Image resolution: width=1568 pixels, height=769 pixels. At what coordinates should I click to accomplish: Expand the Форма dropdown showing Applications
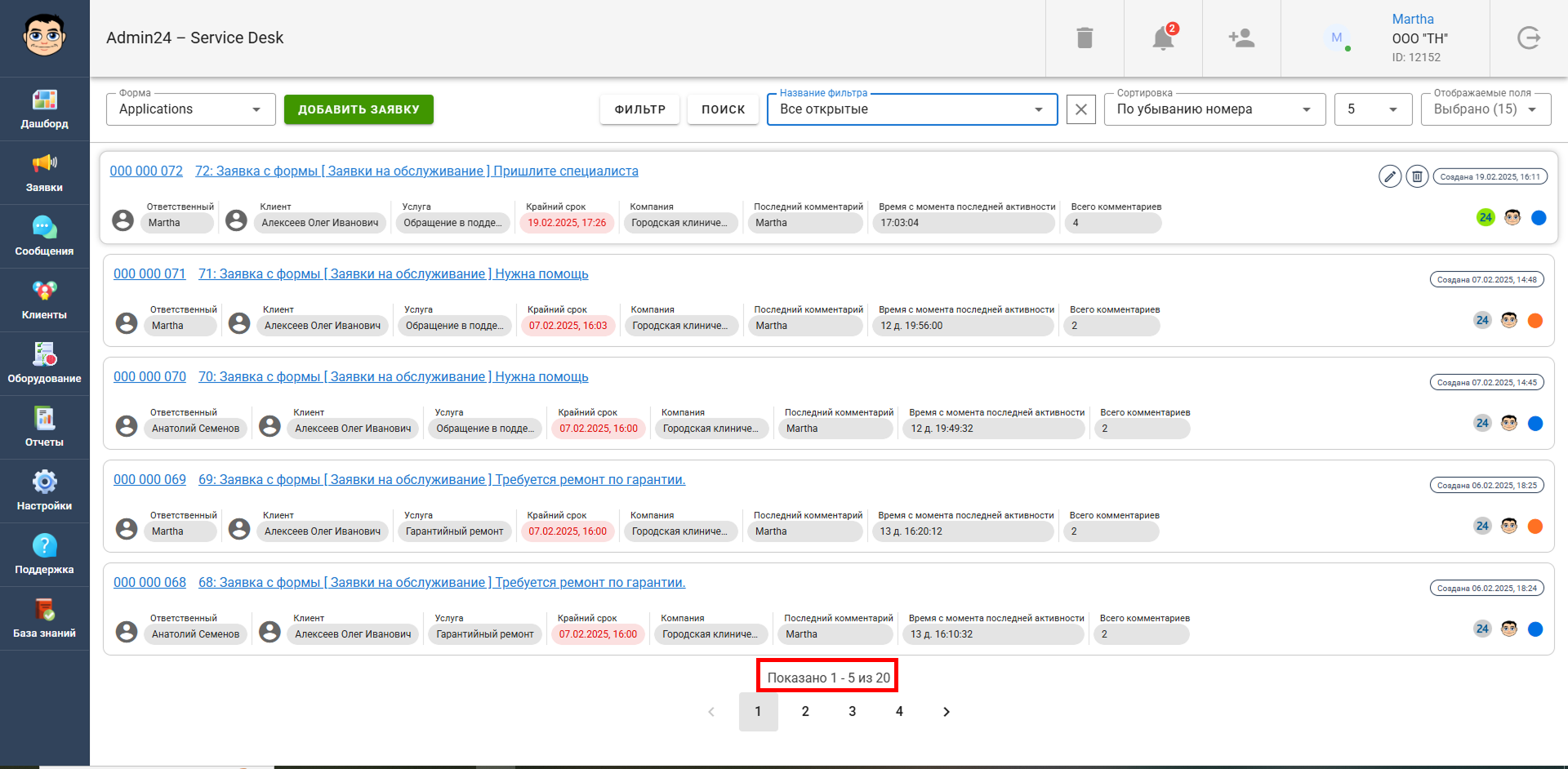click(x=190, y=109)
